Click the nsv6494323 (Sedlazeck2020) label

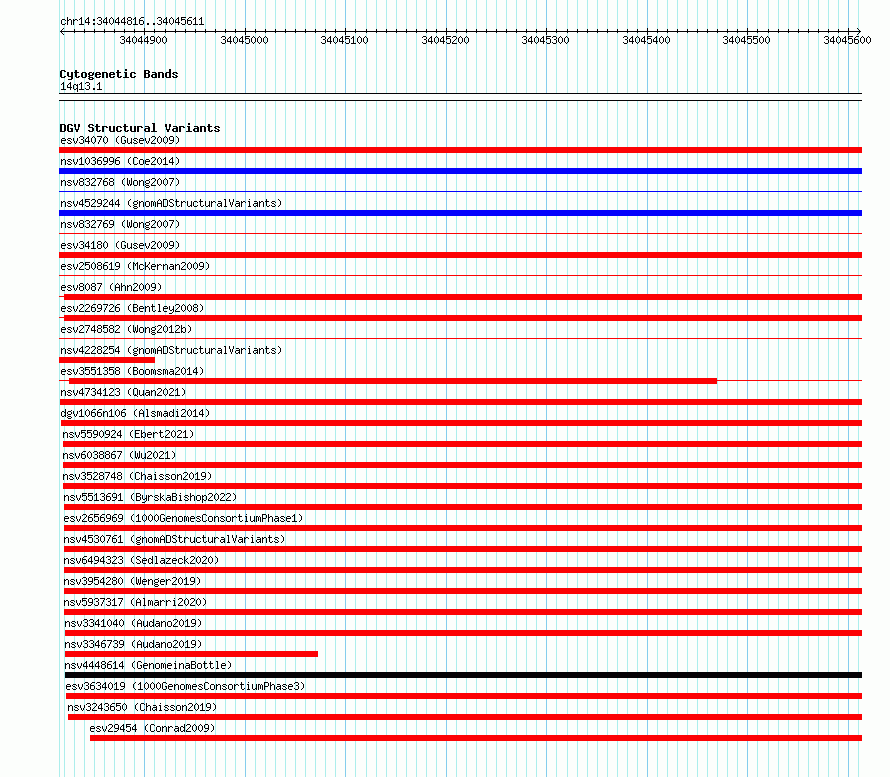141,560
